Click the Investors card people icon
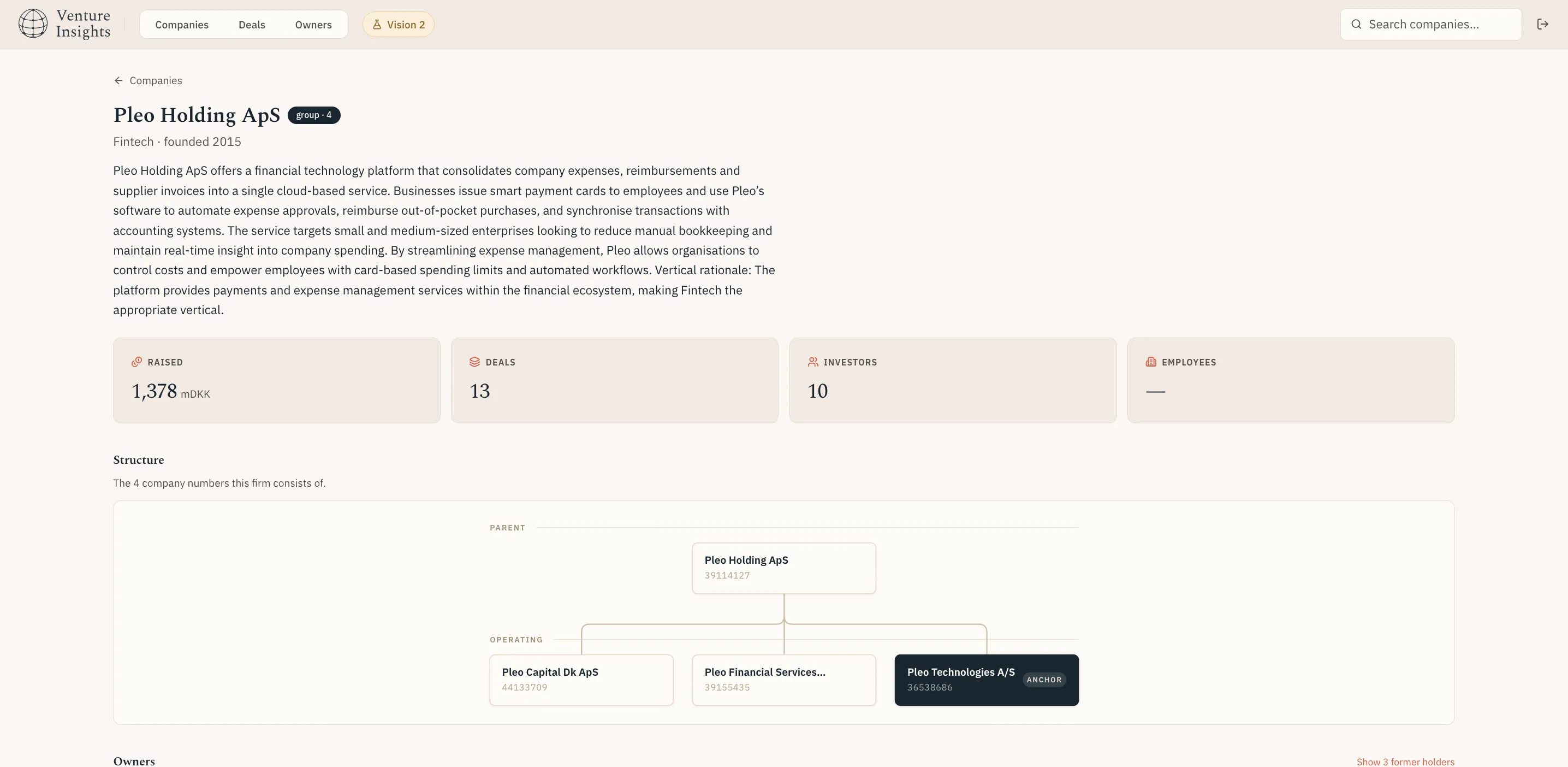1568x767 pixels. 812,362
